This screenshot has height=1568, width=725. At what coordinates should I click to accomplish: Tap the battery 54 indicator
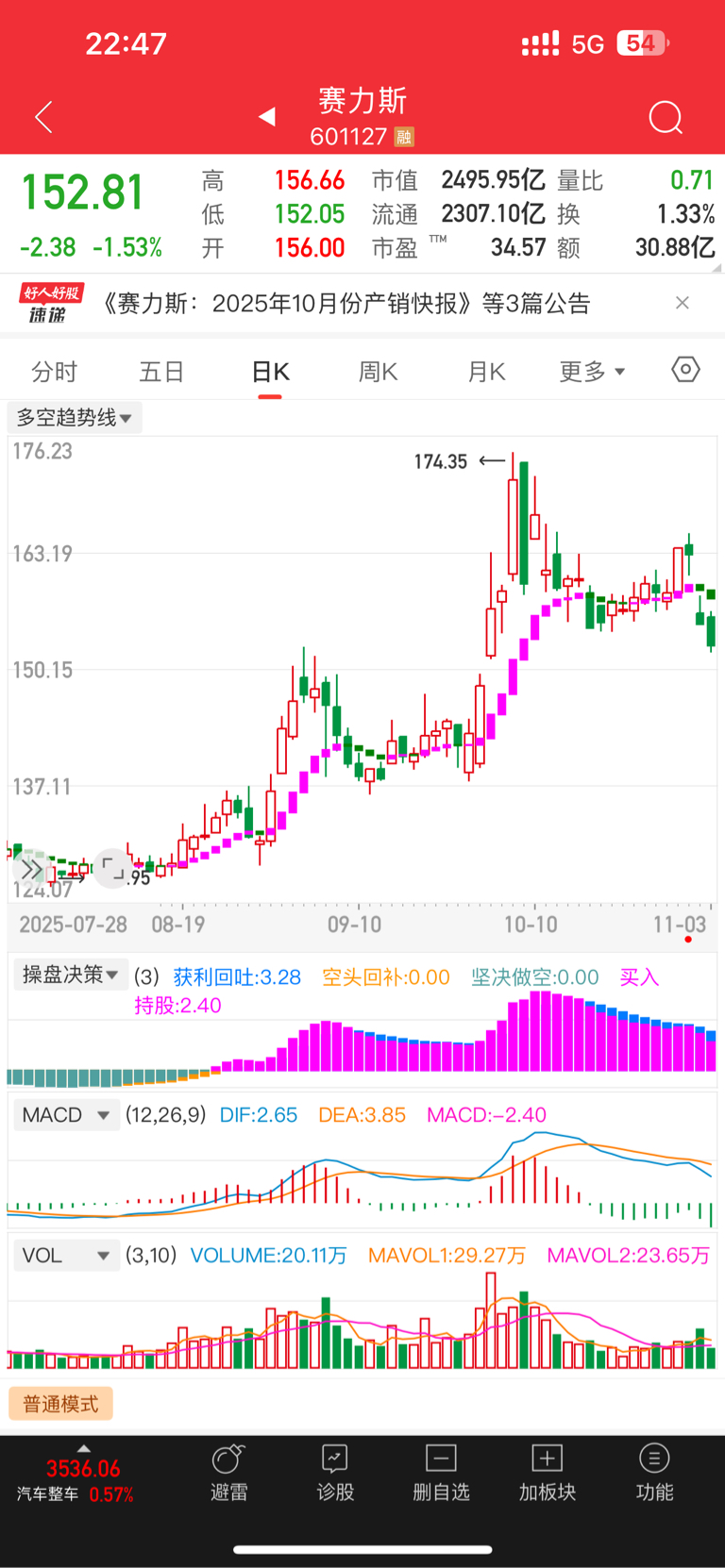tap(643, 43)
